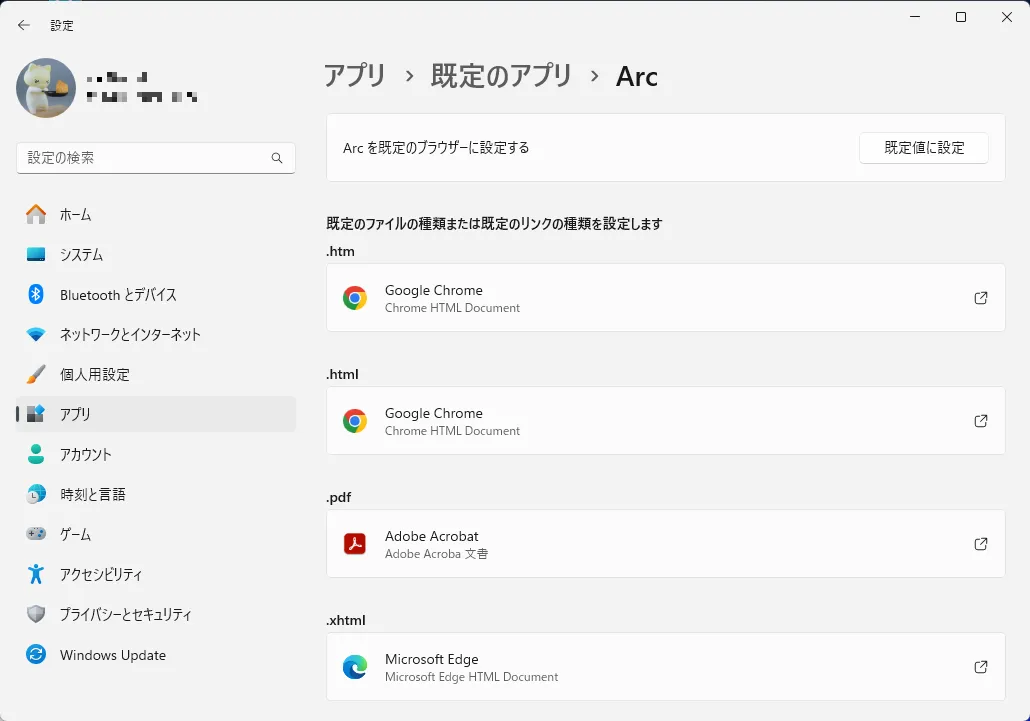Click text Arc を既定のブラウザーに設定する
Viewport: 1030px width, 721px height.
pos(436,148)
